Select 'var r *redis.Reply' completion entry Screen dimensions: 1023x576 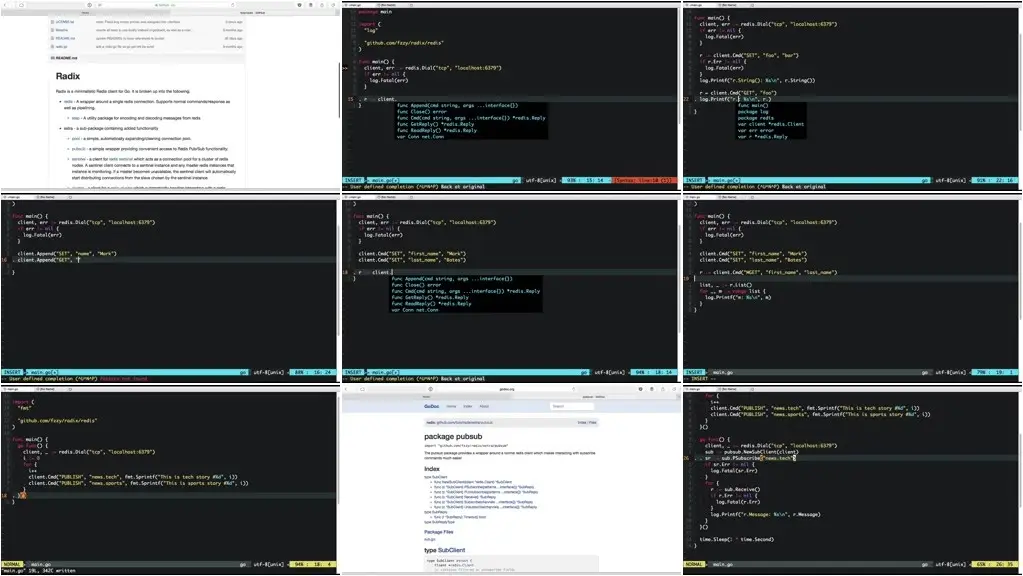[763, 137]
